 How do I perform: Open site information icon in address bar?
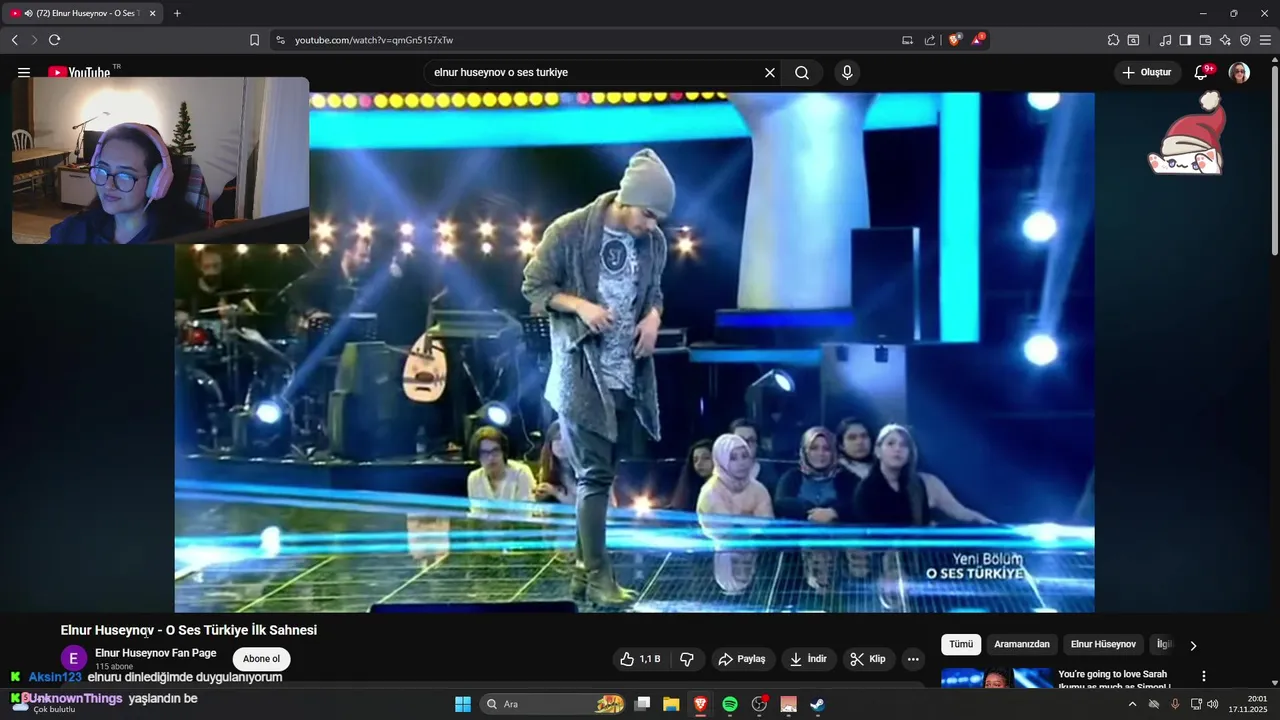(280, 40)
